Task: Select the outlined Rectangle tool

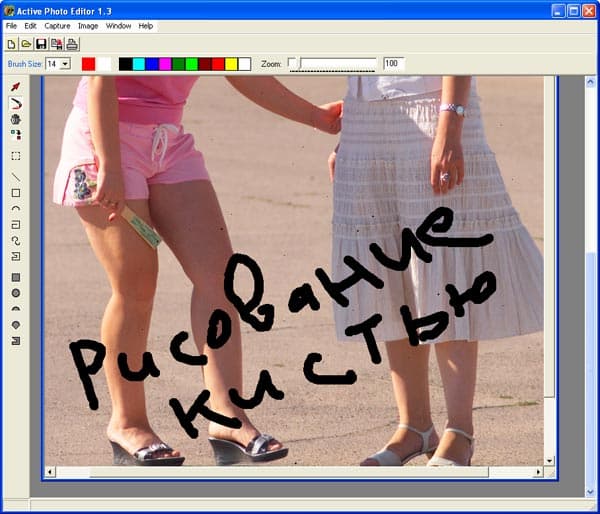Action: [16, 193]
